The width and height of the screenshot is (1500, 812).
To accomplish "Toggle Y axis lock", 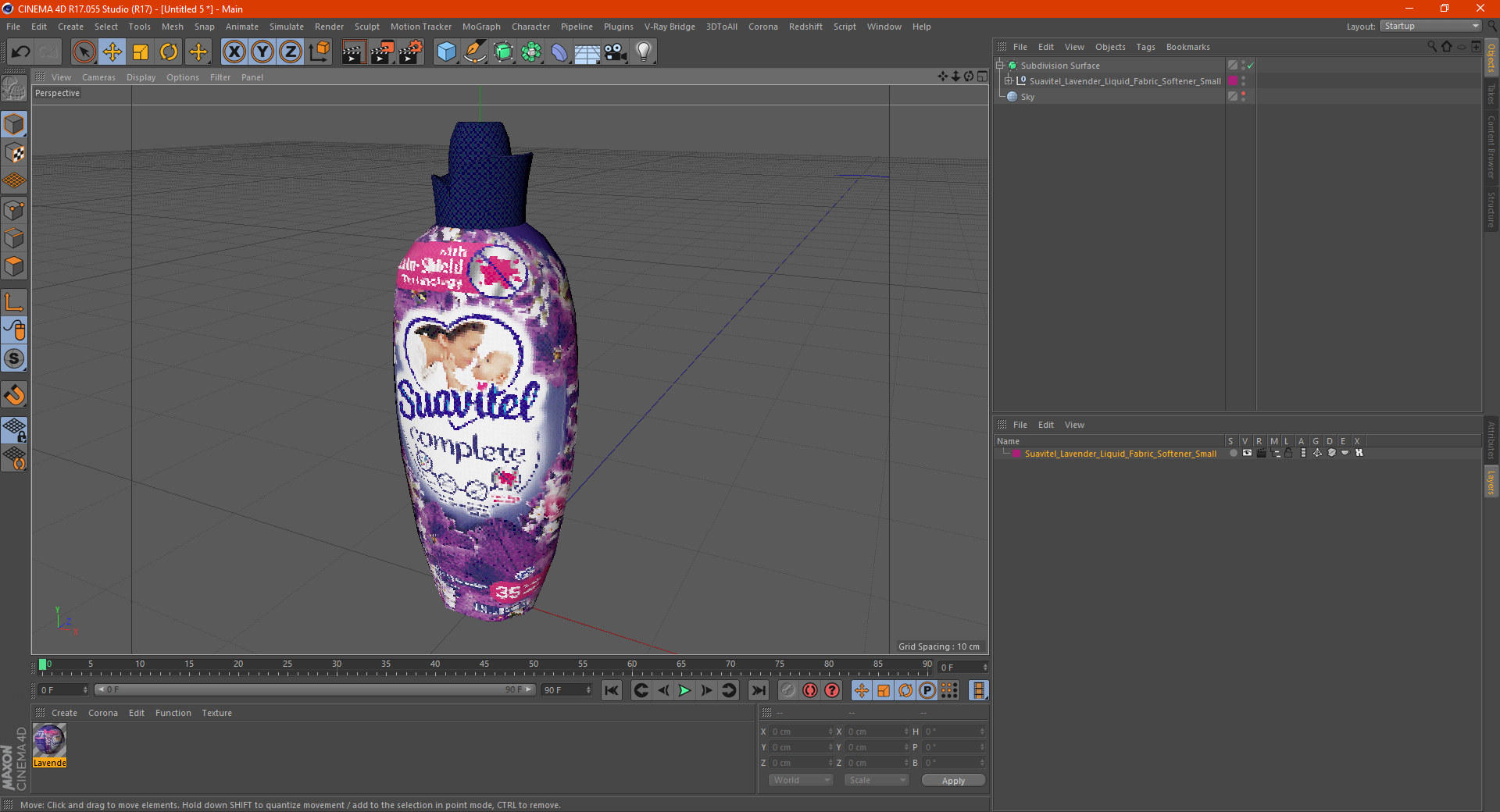I will [x=262, y=52].
